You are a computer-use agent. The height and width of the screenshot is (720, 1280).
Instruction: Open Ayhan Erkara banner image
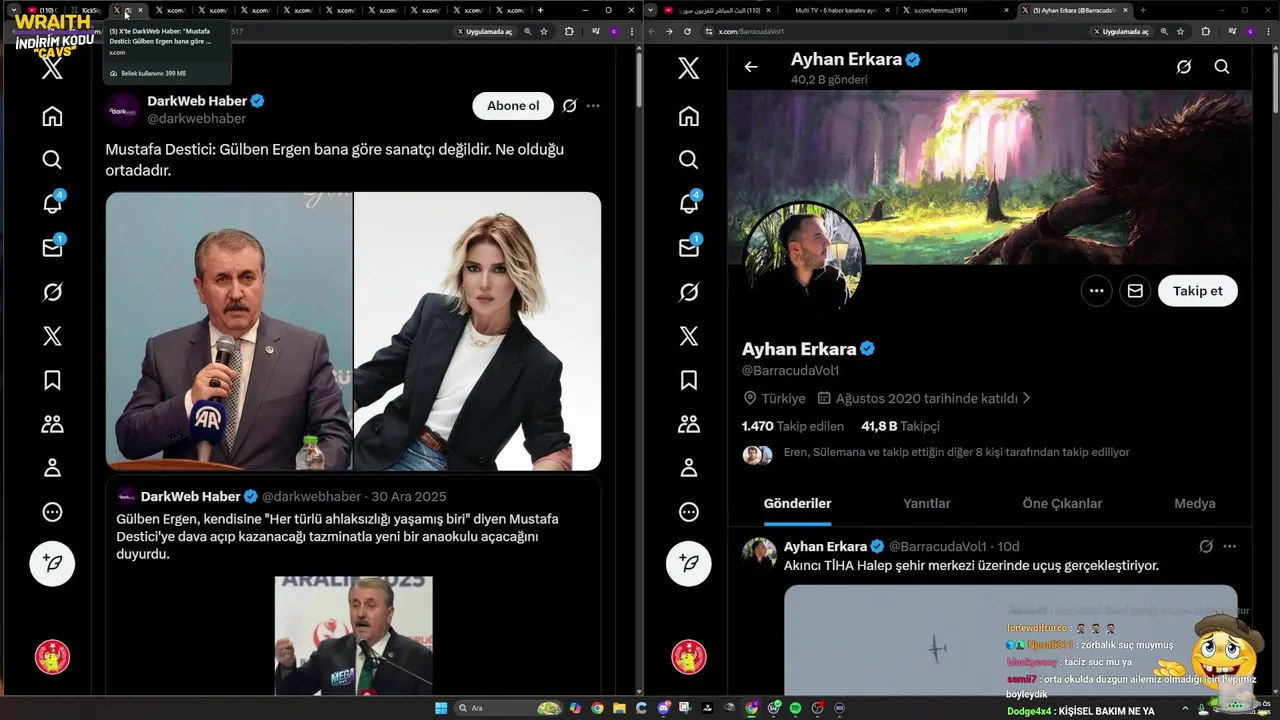tap(990, 178)
